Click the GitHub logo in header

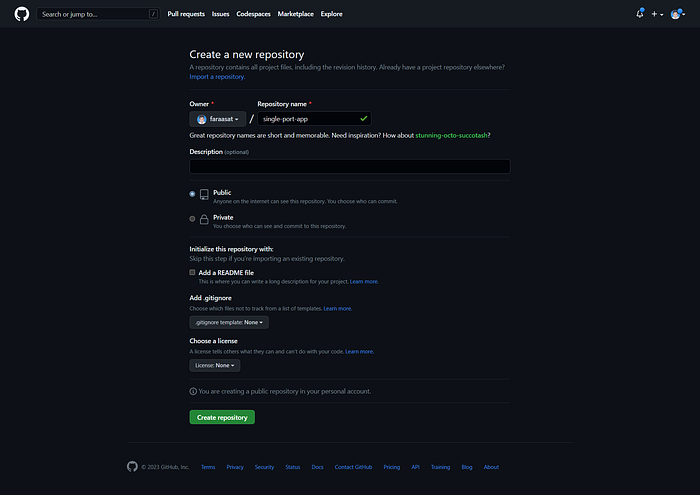point(21,14)
